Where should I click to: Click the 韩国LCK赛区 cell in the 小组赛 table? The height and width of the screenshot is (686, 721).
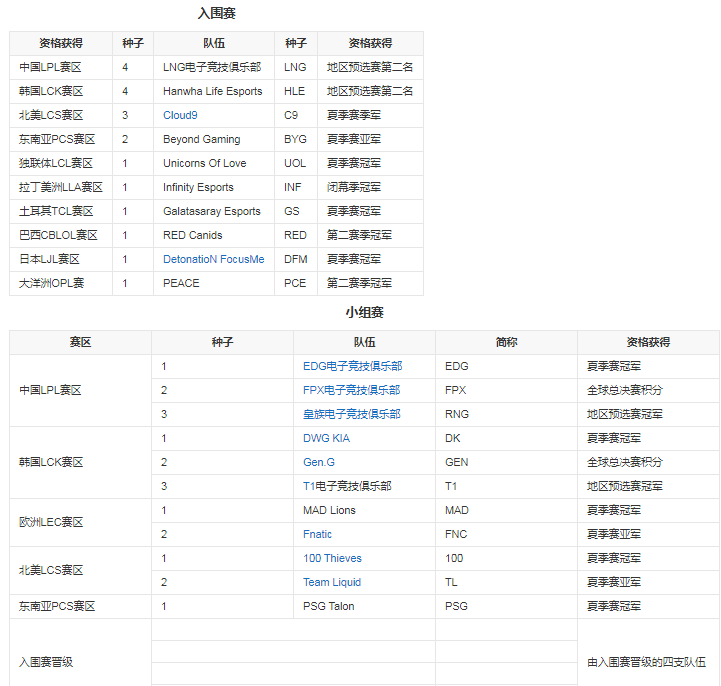80,462
